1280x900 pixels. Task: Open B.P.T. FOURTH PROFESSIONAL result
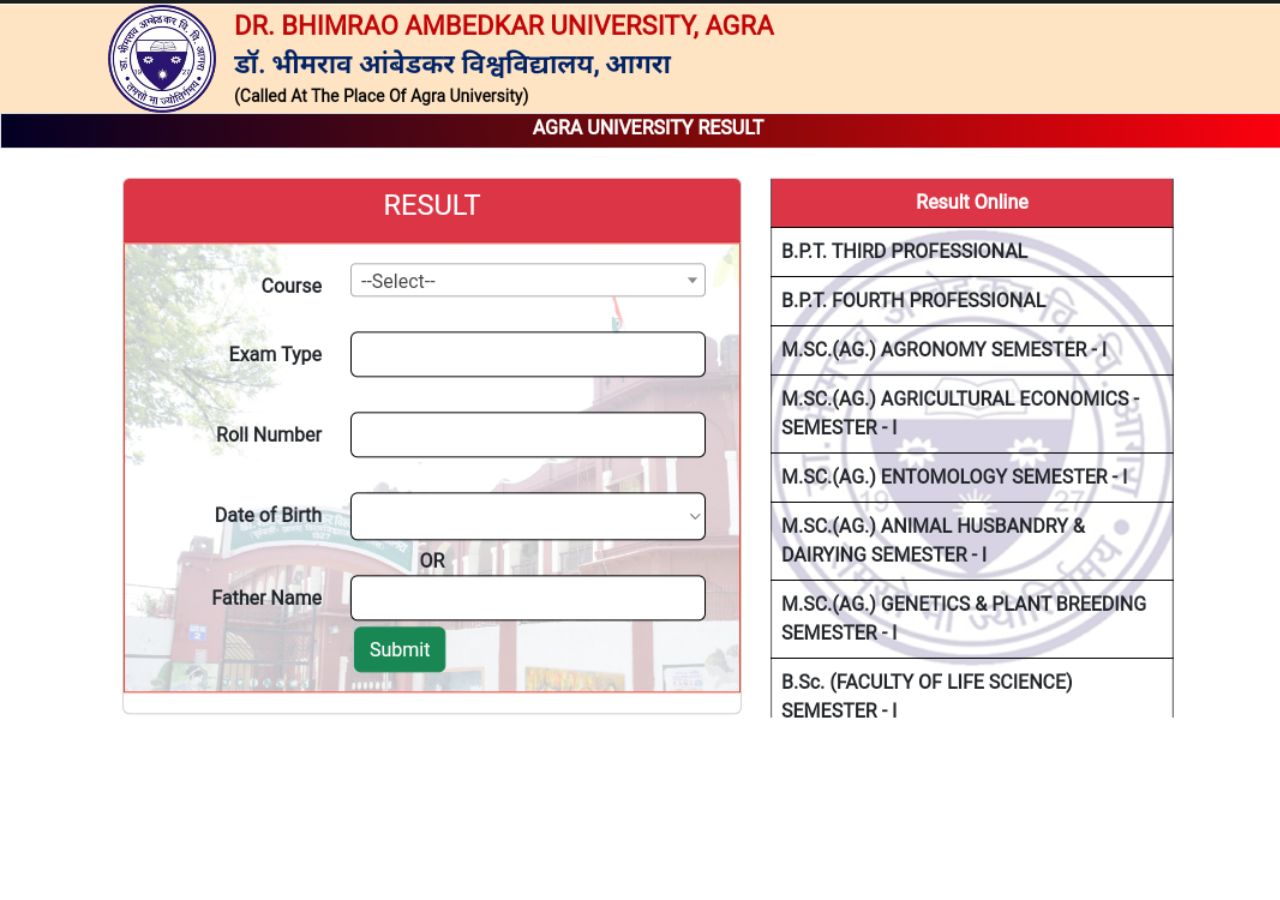pyautogui.click(x=972, y=301)
